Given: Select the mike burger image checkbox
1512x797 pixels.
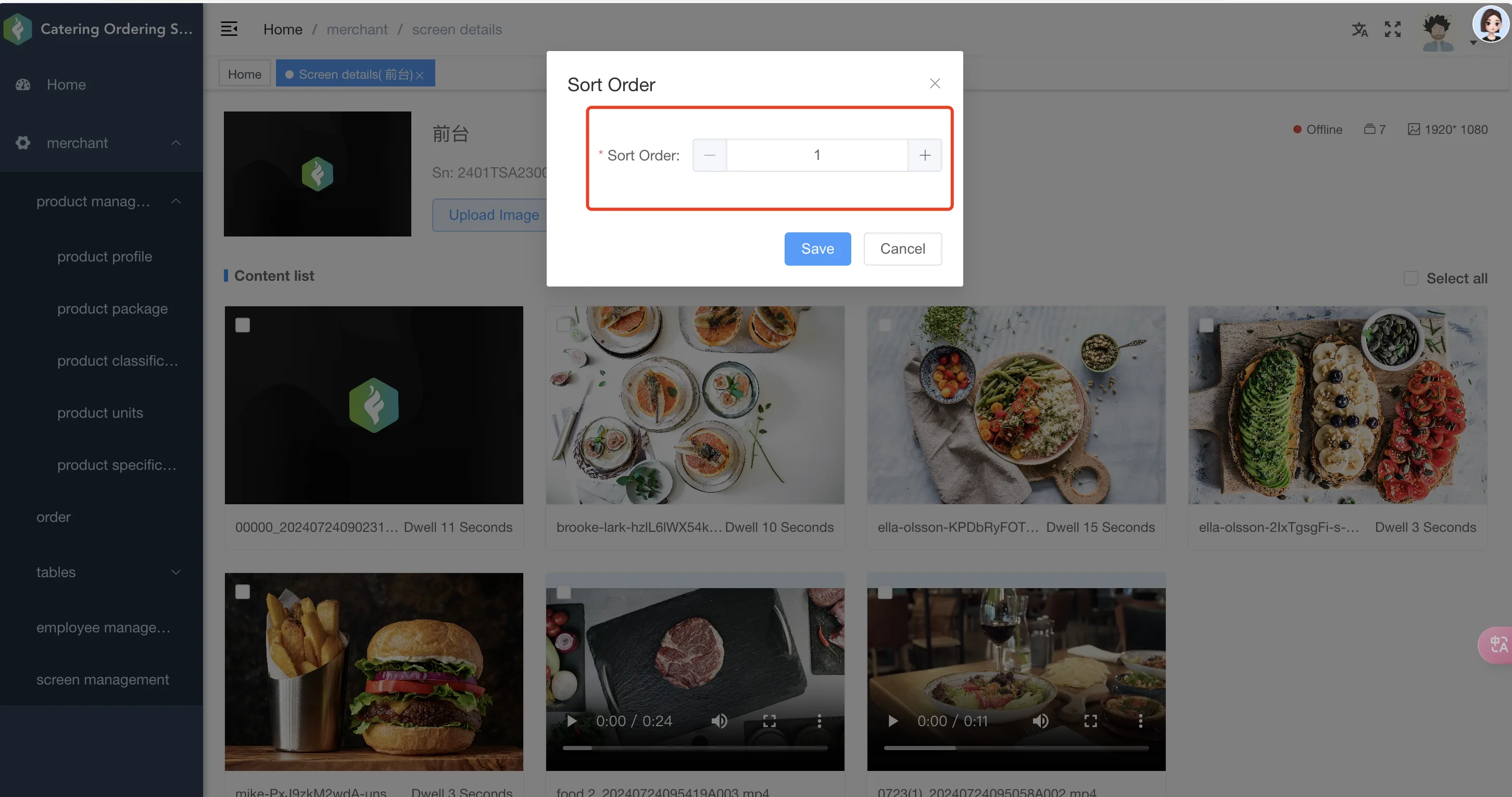Looking at the screenshot, I should coord(243,591).
